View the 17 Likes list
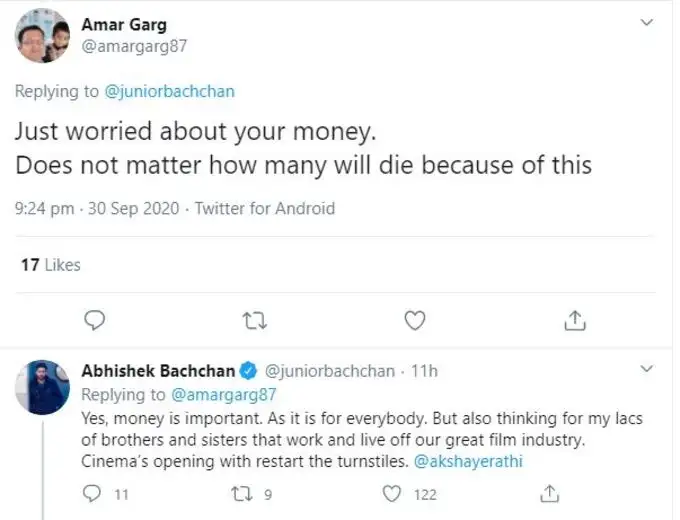The height and width of the screenshot is (520, 680). tap(50, 265)
